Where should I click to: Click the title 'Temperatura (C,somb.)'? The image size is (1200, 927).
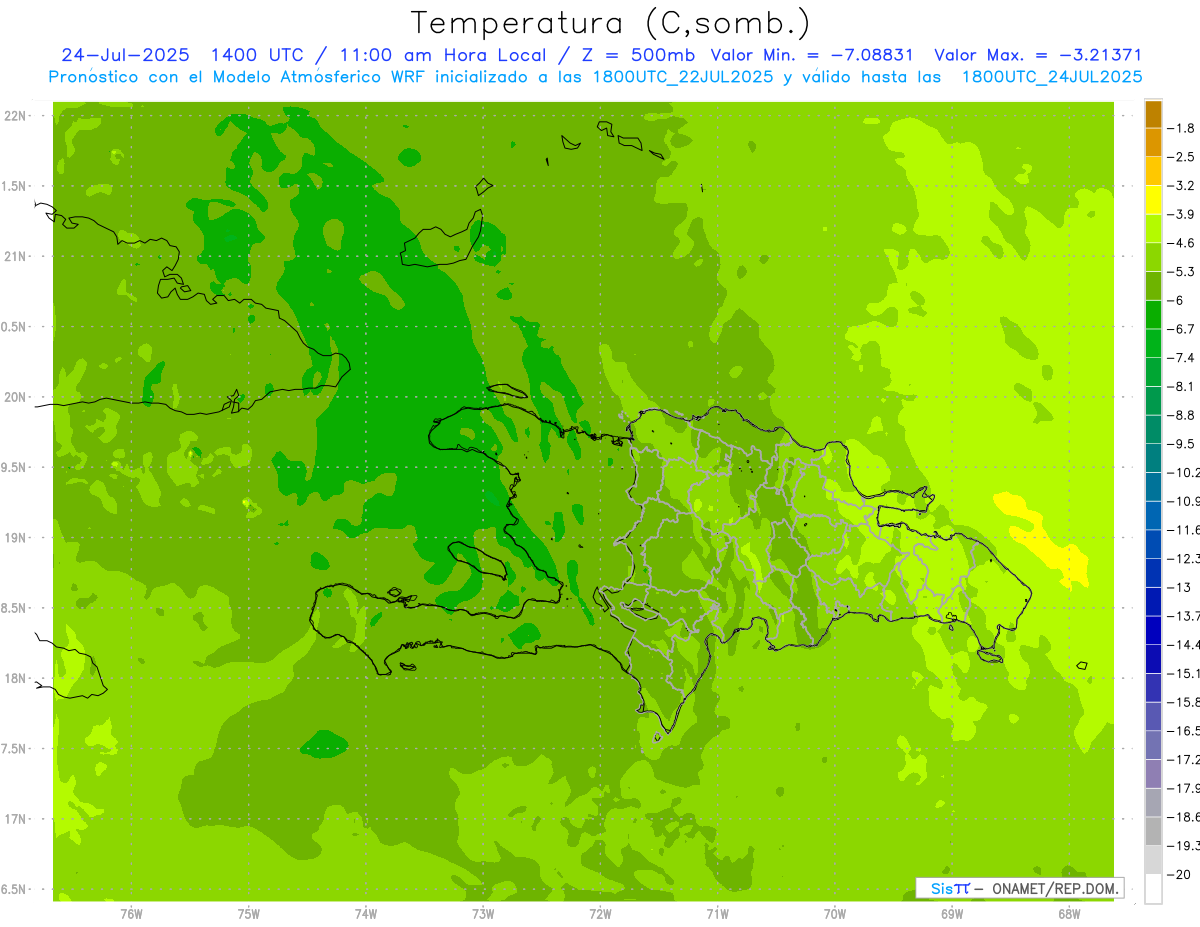610,23
